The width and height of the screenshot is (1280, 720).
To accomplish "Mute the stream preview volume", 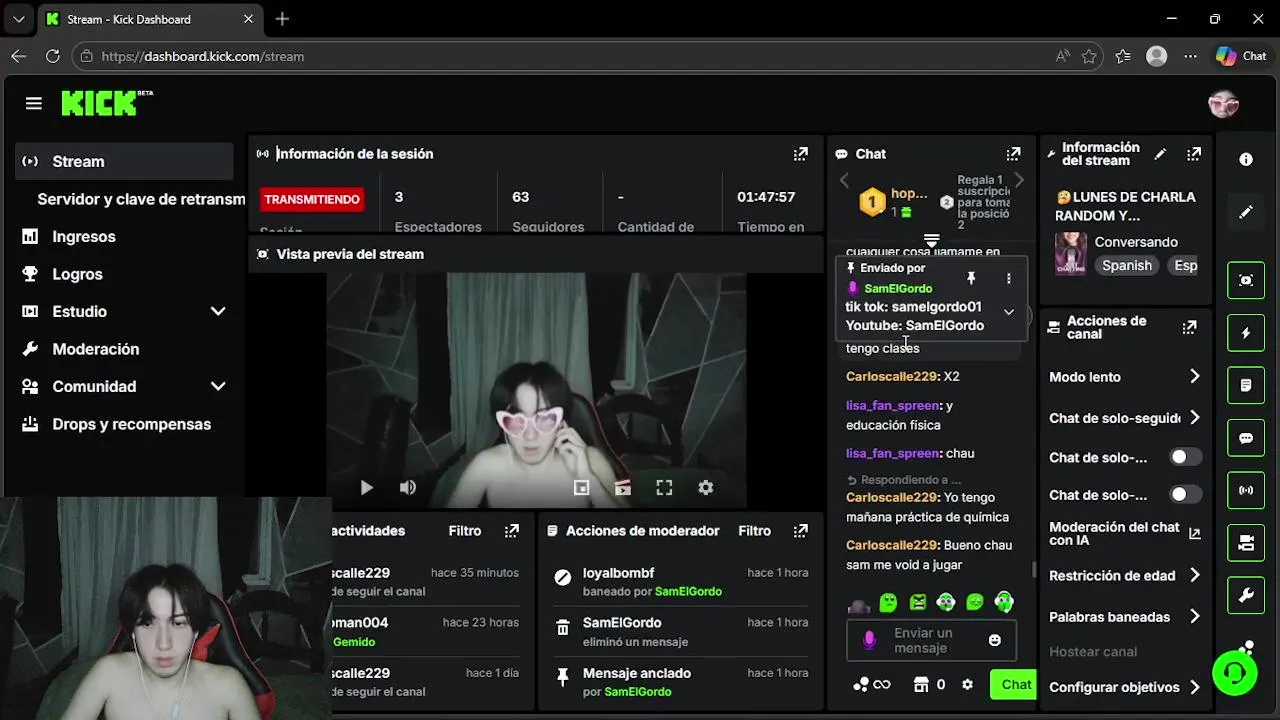I will [x=408, y=488].
